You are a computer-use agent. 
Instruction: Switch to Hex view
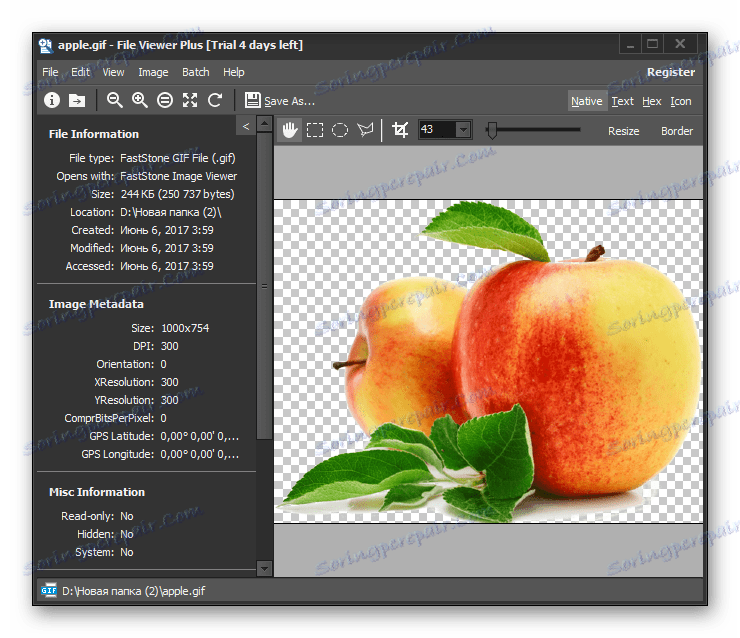pos(652,101)
